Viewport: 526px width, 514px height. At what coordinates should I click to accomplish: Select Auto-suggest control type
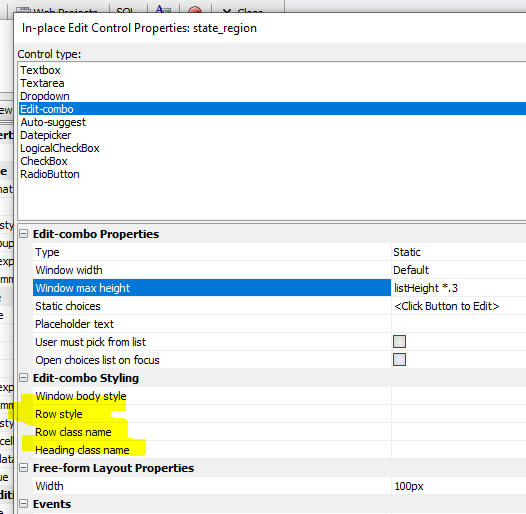click(53, 122)
